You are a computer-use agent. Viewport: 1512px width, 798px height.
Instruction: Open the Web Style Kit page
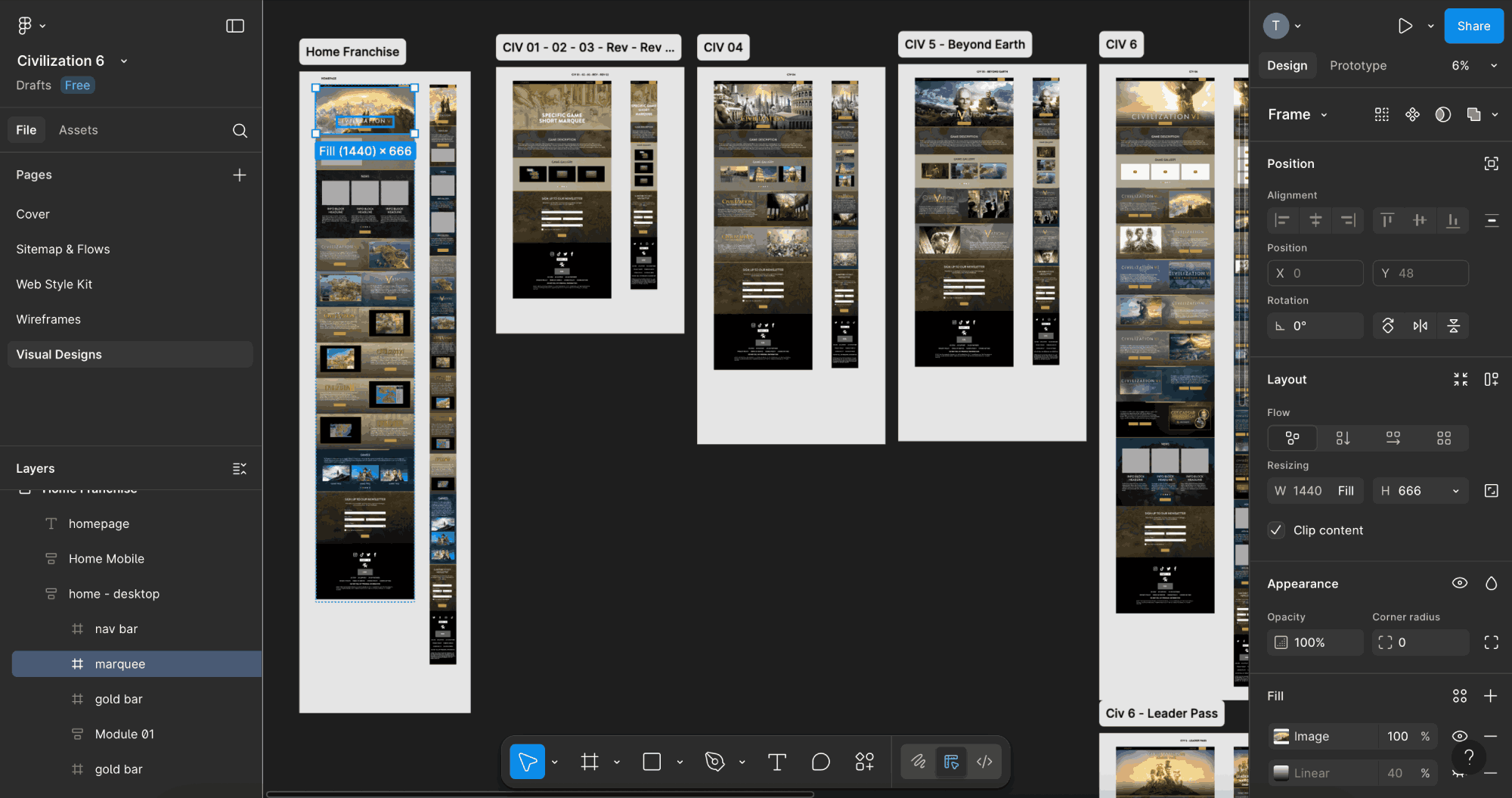click(54, 284)
